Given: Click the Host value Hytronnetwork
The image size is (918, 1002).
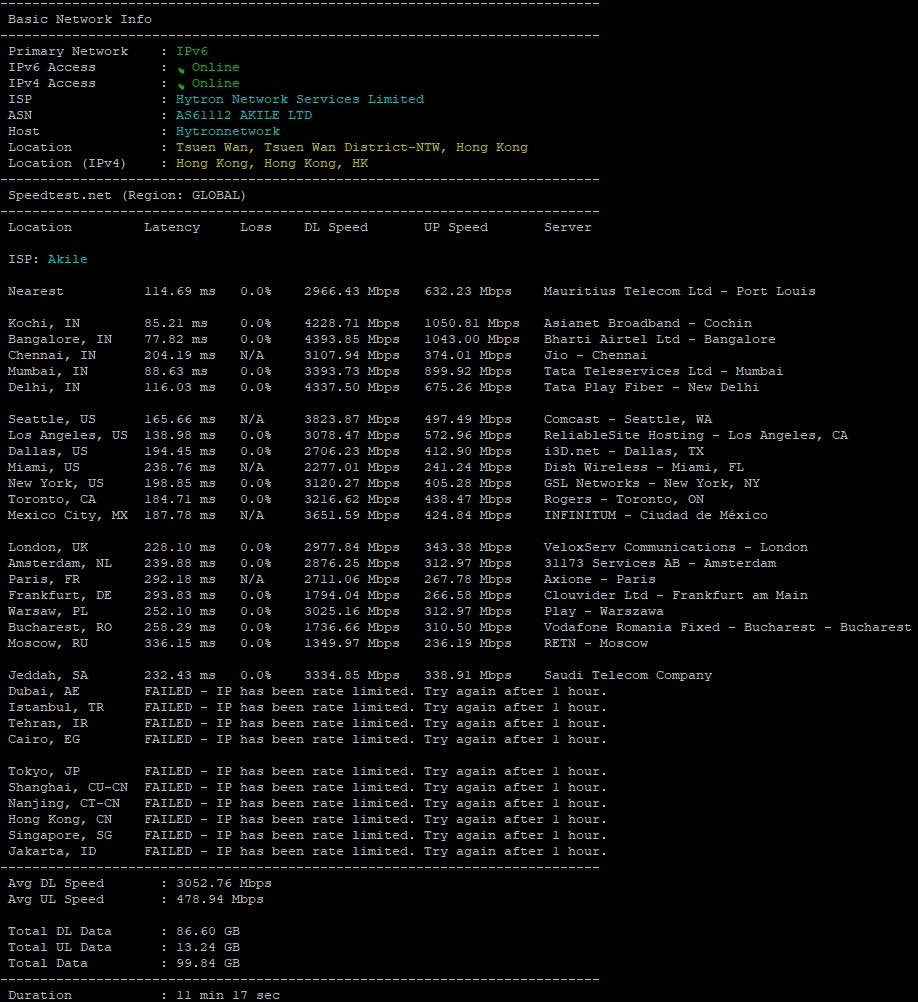Looking at the screenshot, I should (228, 131).
